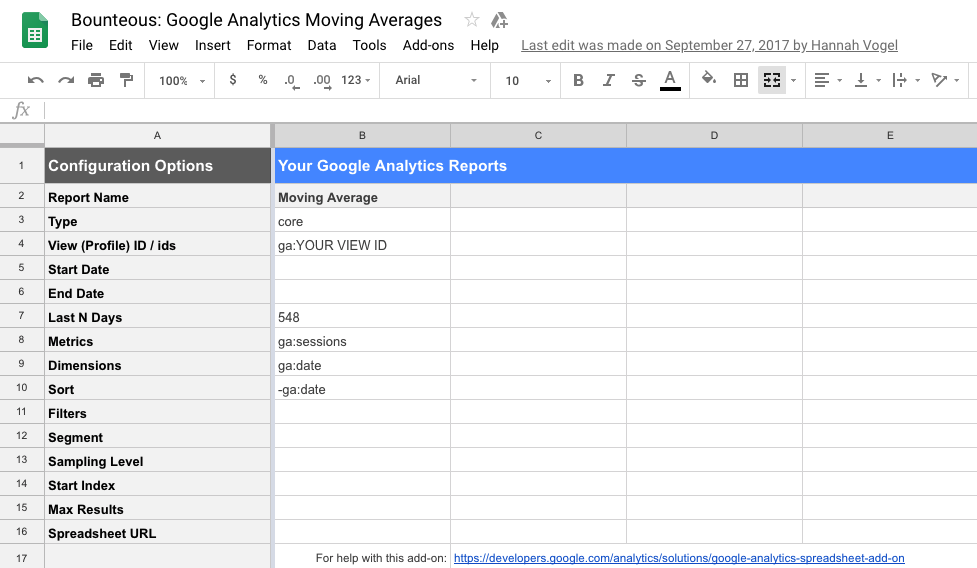The width and height of the screenshot is (977, 568).
Task: Select row 7 header
Action: (22, 316)
